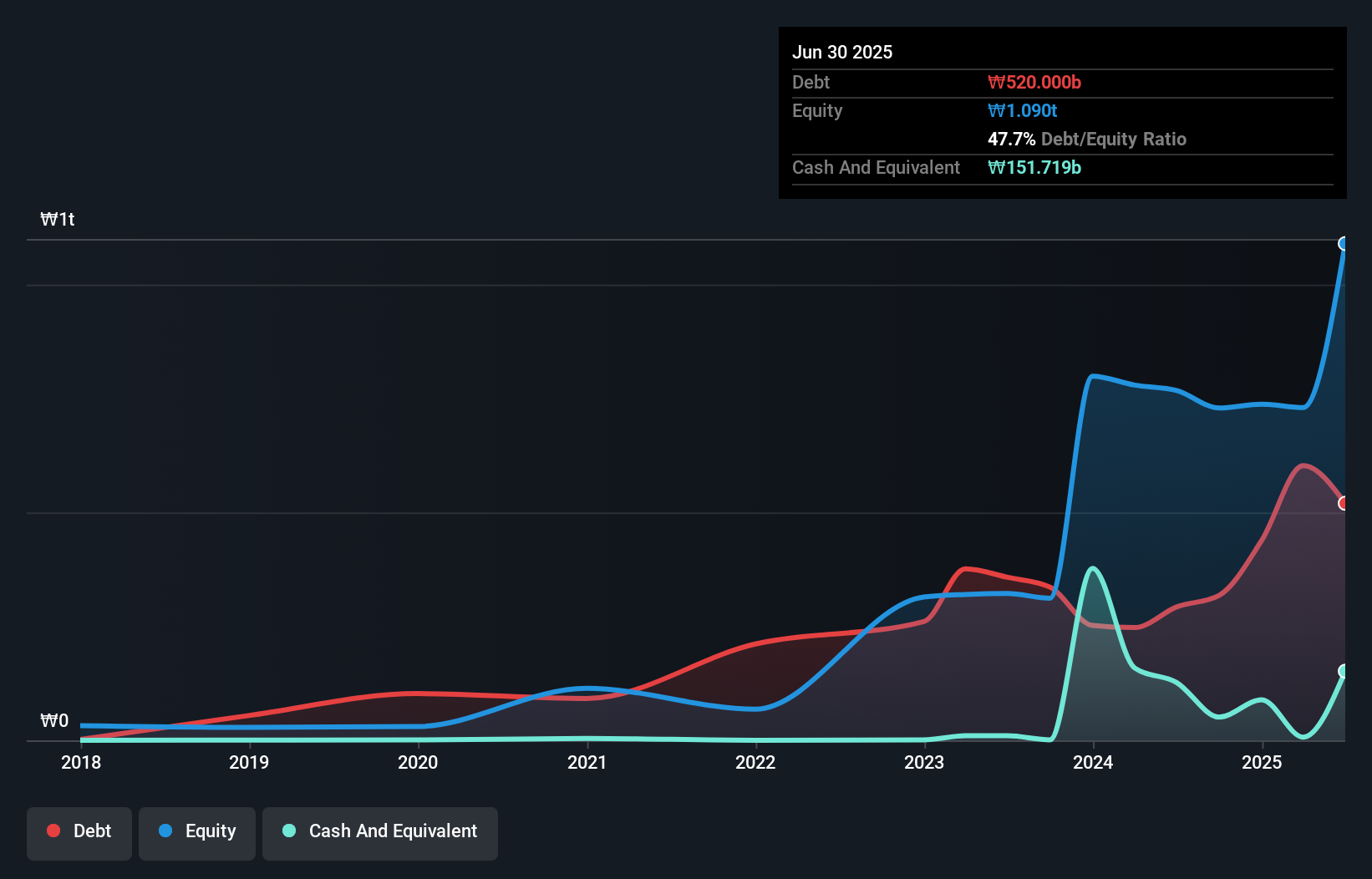Toggle the Debt series visibility
Viewport: 1372px width, 879px height.
point(79,831)
